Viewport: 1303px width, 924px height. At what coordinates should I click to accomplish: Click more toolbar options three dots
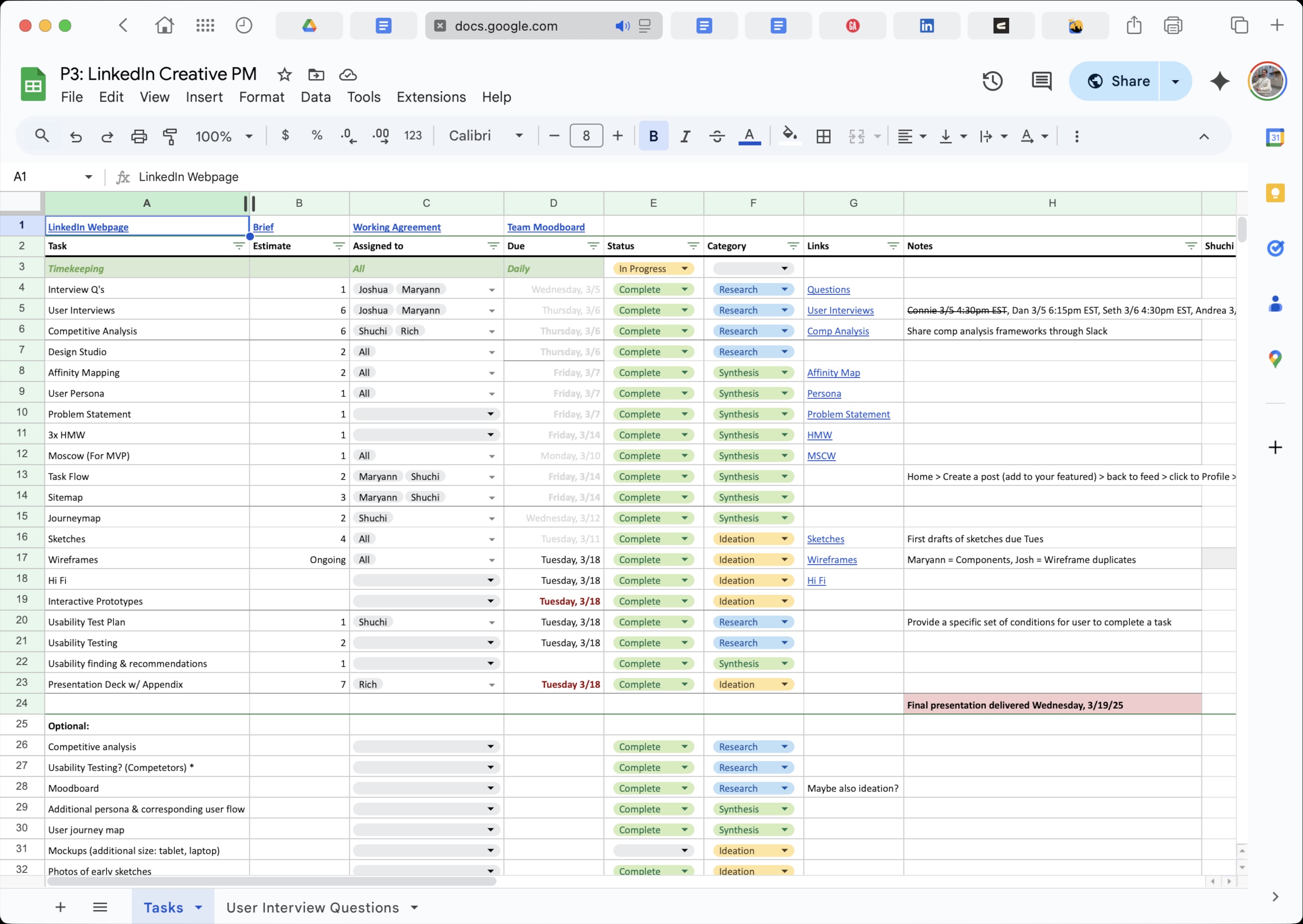click(x=1077, y=136)
